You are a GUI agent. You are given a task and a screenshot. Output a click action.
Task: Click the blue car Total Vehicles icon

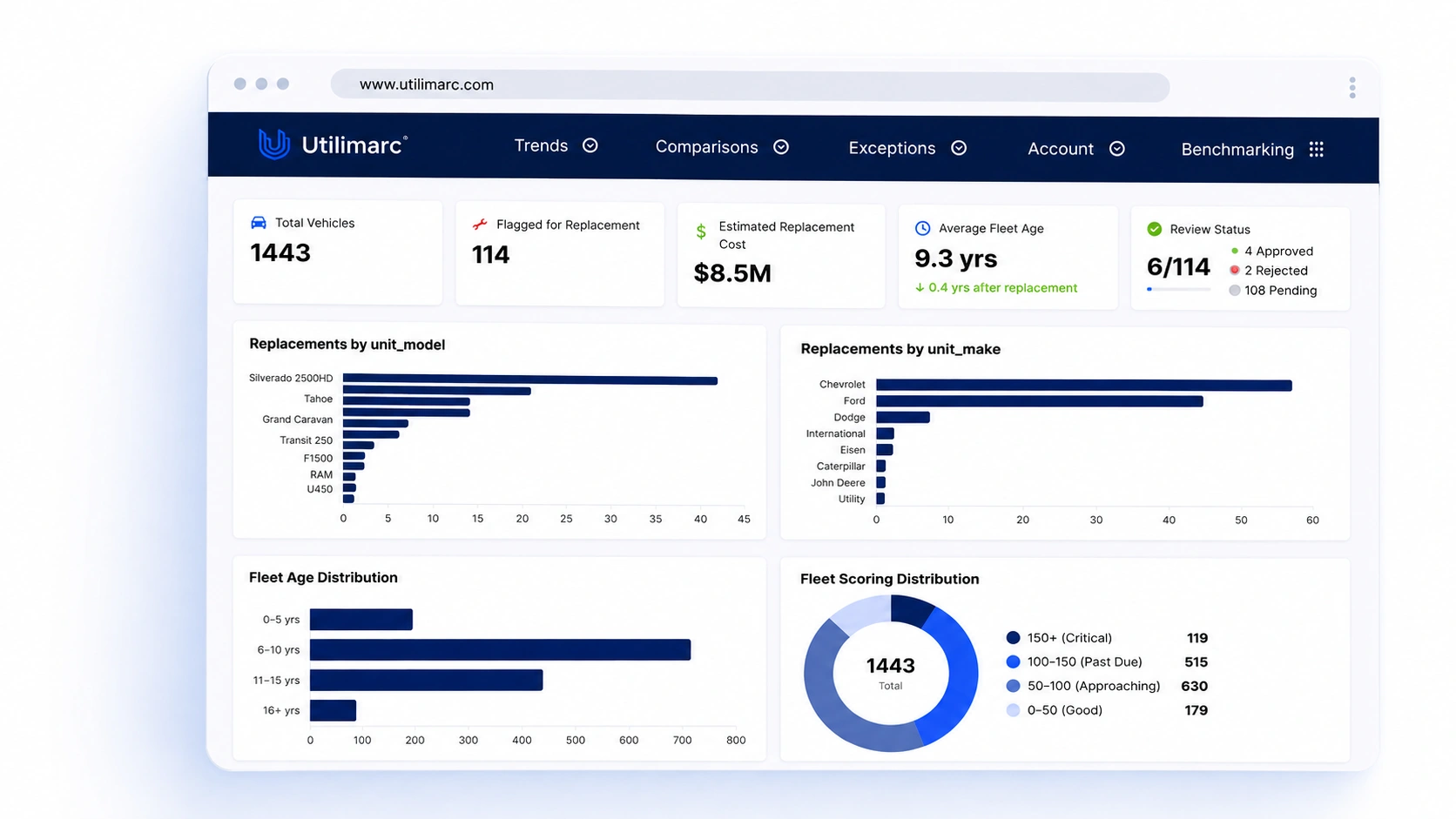click(x=259, y=223)
